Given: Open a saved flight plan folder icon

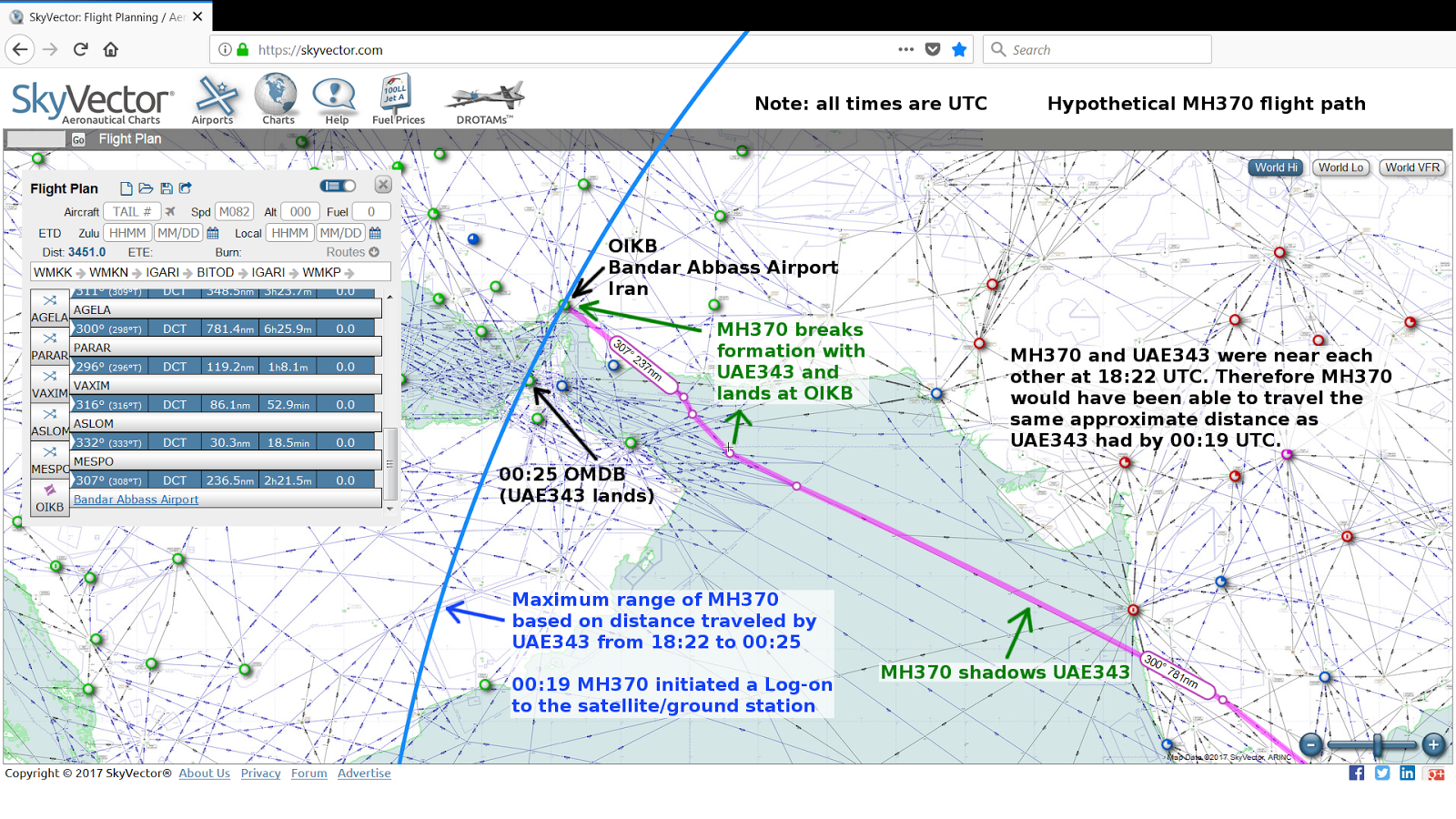Looking at the screenshot, I should pyautogui.click(x=146, y=188).
